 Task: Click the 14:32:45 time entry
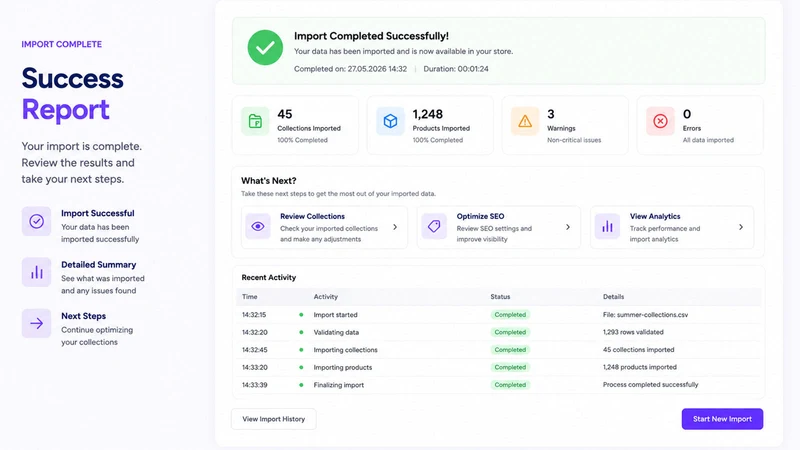[255, 350]
